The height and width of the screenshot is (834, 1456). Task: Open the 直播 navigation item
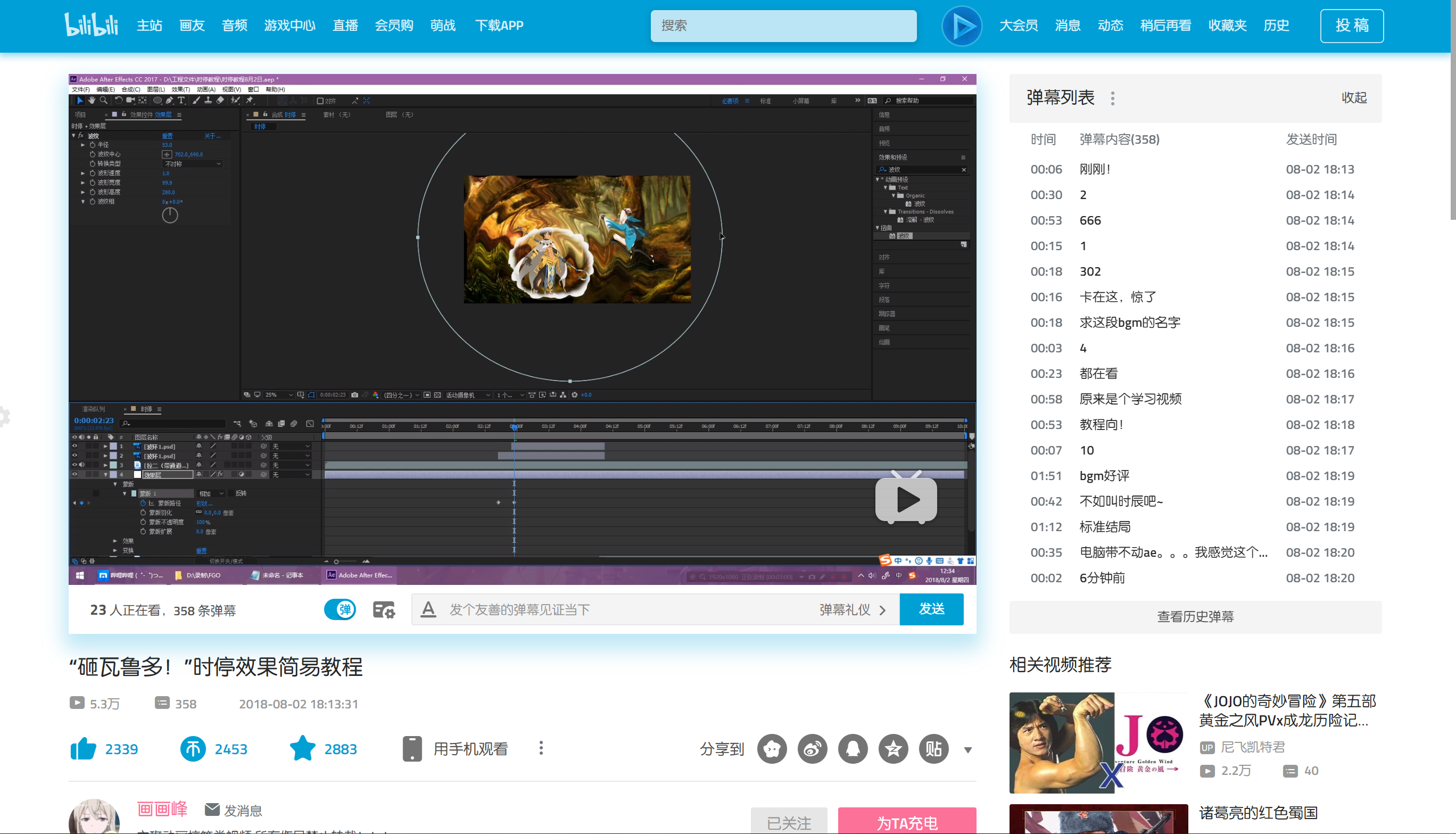click(x=345, y=26)
